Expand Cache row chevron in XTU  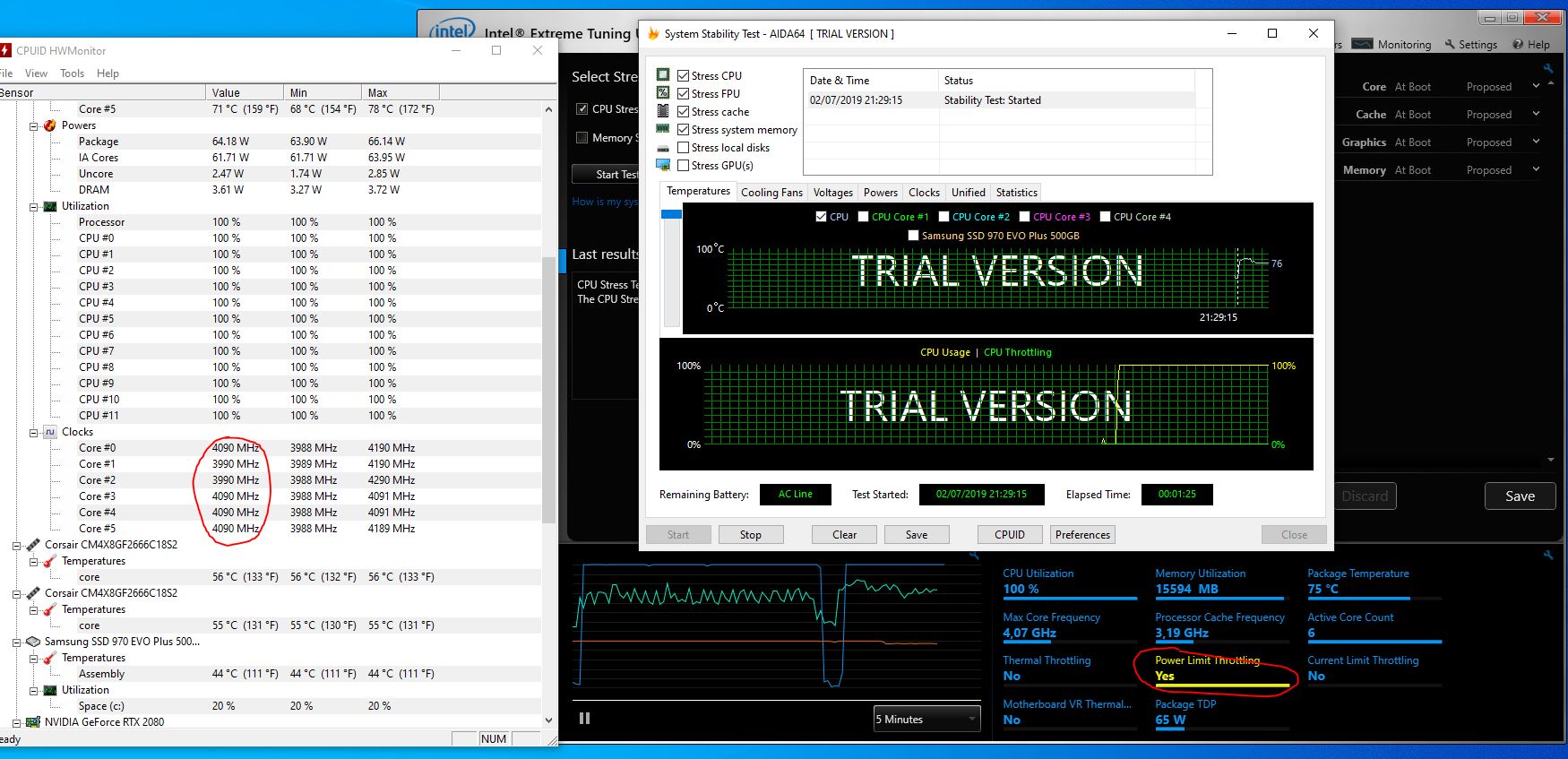pos(1536,114)
